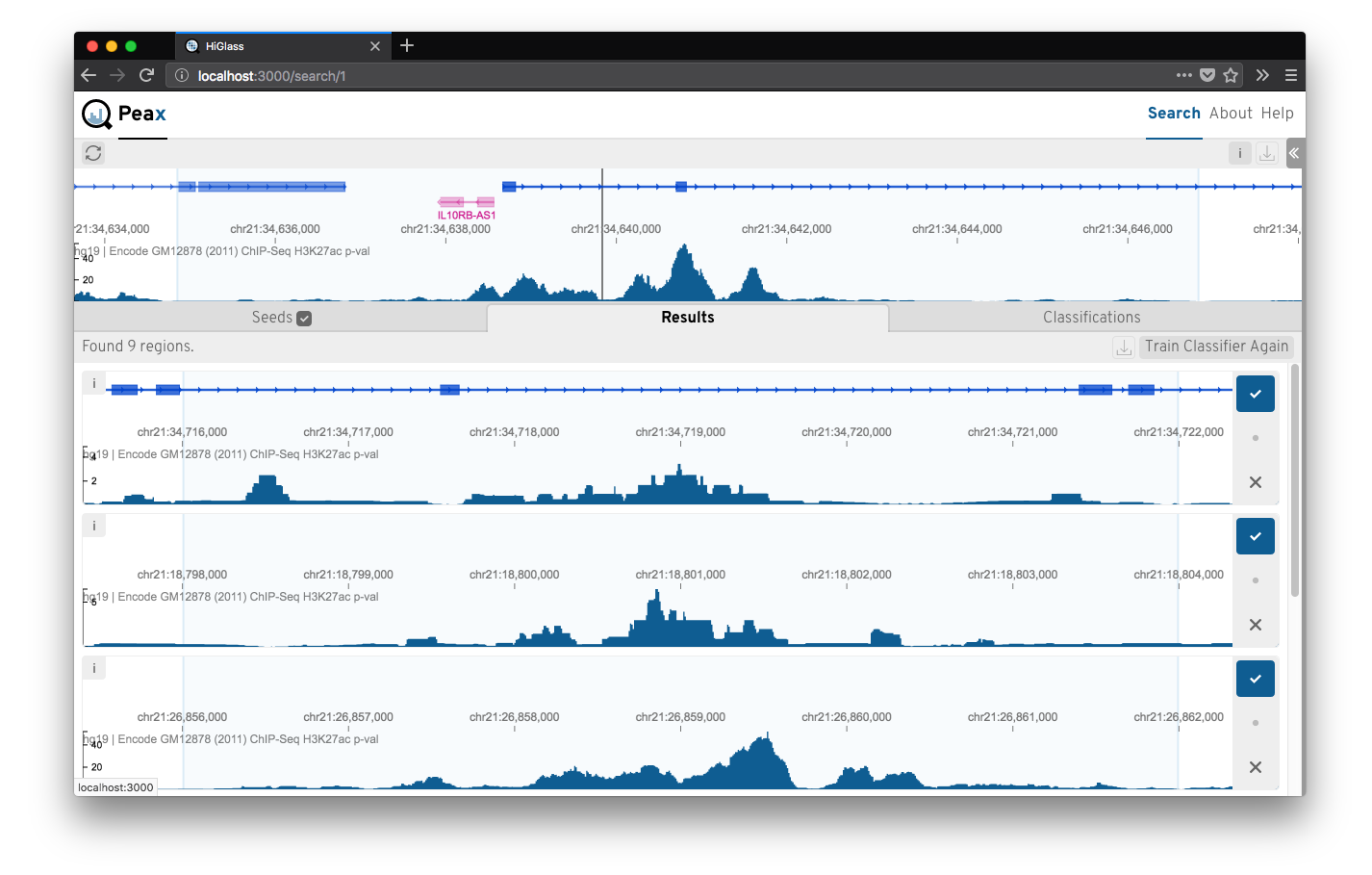Download results using icon beside Train Classifier

1124,347
